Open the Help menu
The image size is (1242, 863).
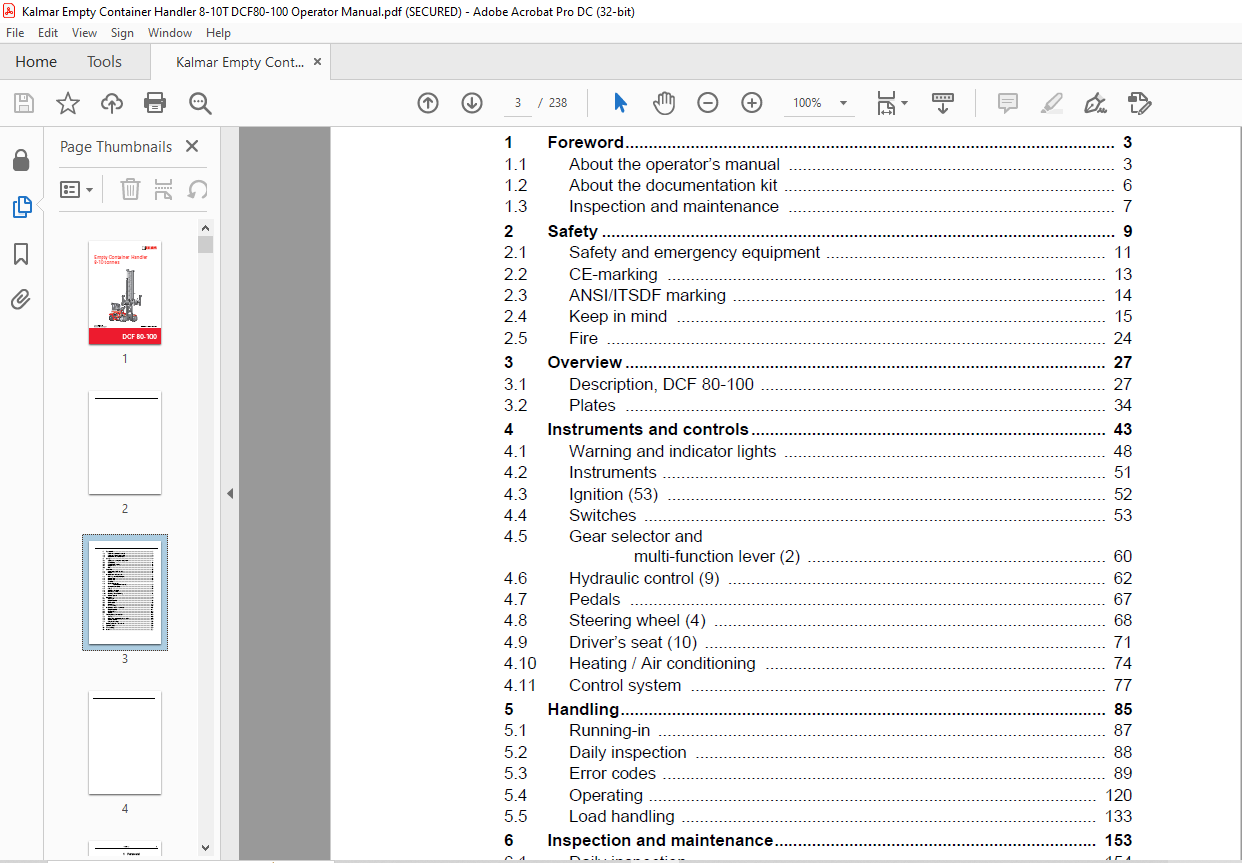[x=218, y=33]
